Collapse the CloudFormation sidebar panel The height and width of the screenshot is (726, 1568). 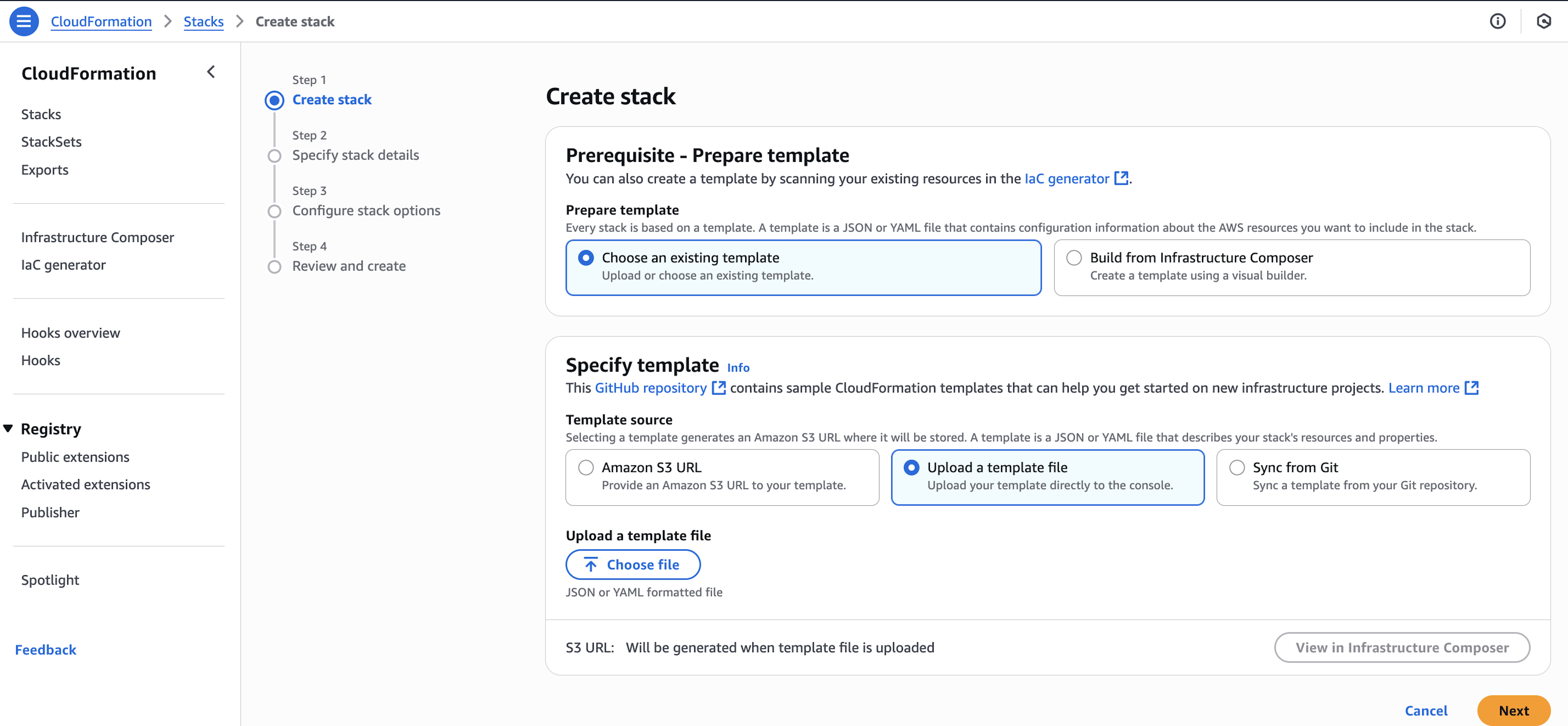pos(210,72)
